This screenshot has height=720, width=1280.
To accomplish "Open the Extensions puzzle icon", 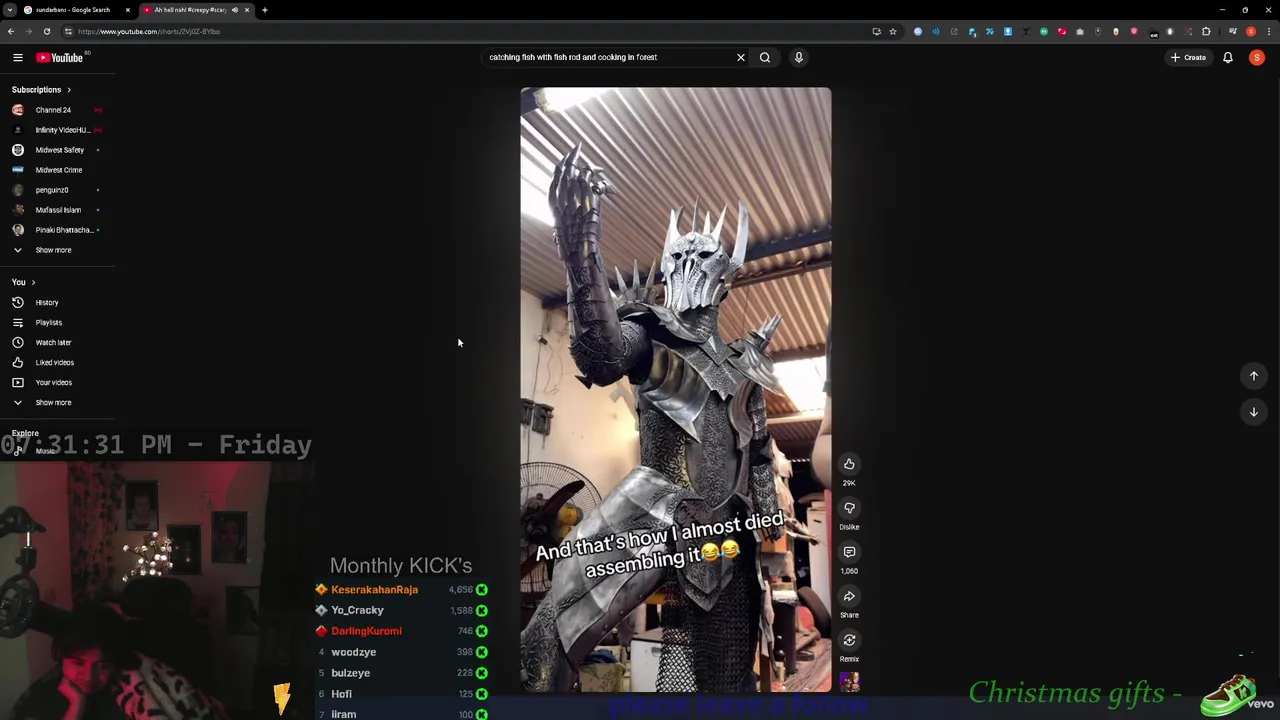I will point(1206,31).
